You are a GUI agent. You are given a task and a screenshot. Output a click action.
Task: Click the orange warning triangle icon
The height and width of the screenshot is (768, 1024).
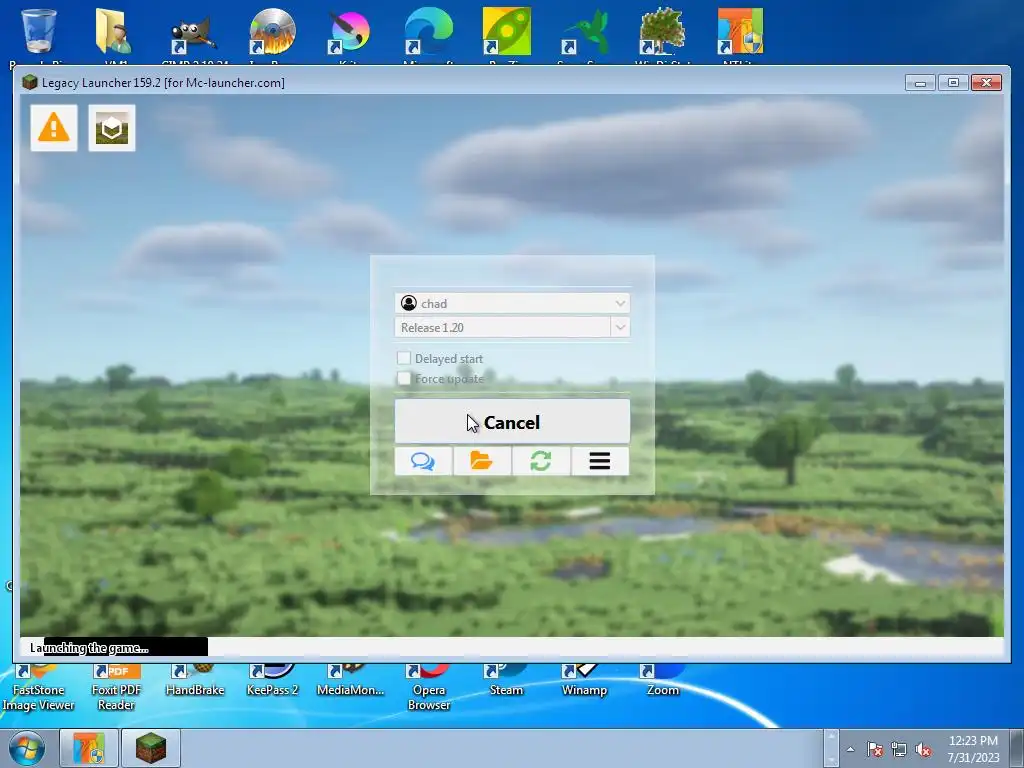click(x=54, y=128)
